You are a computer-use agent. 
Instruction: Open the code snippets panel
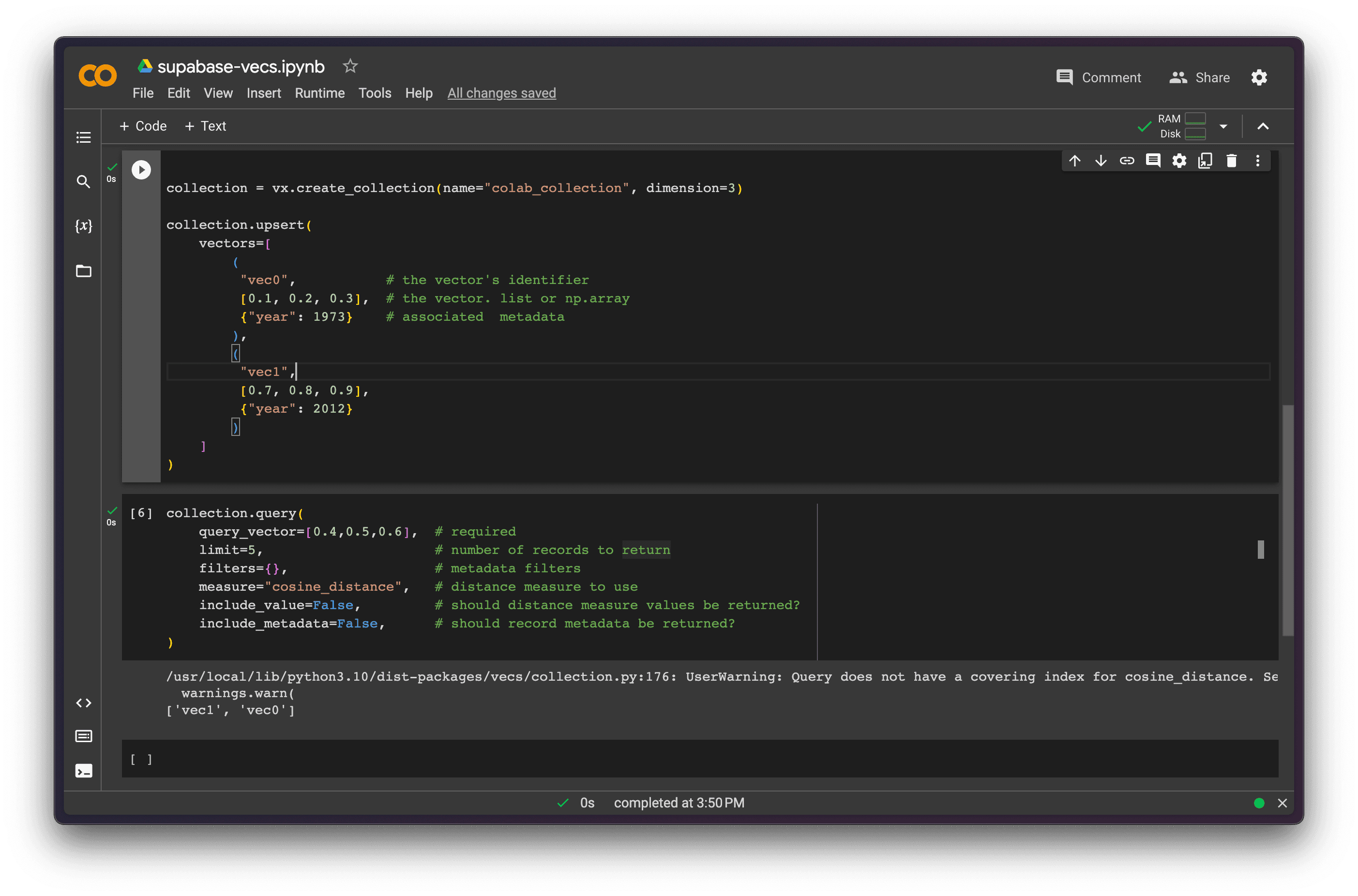point(83,703)
